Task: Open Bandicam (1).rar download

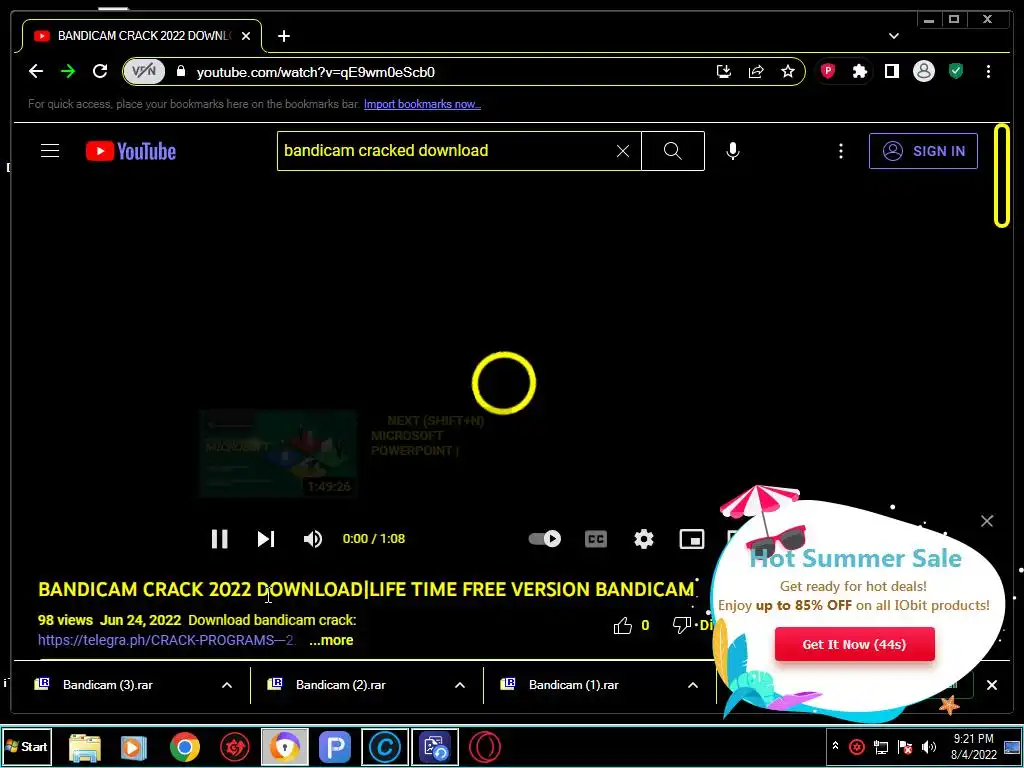Action: tap(573, 684)
